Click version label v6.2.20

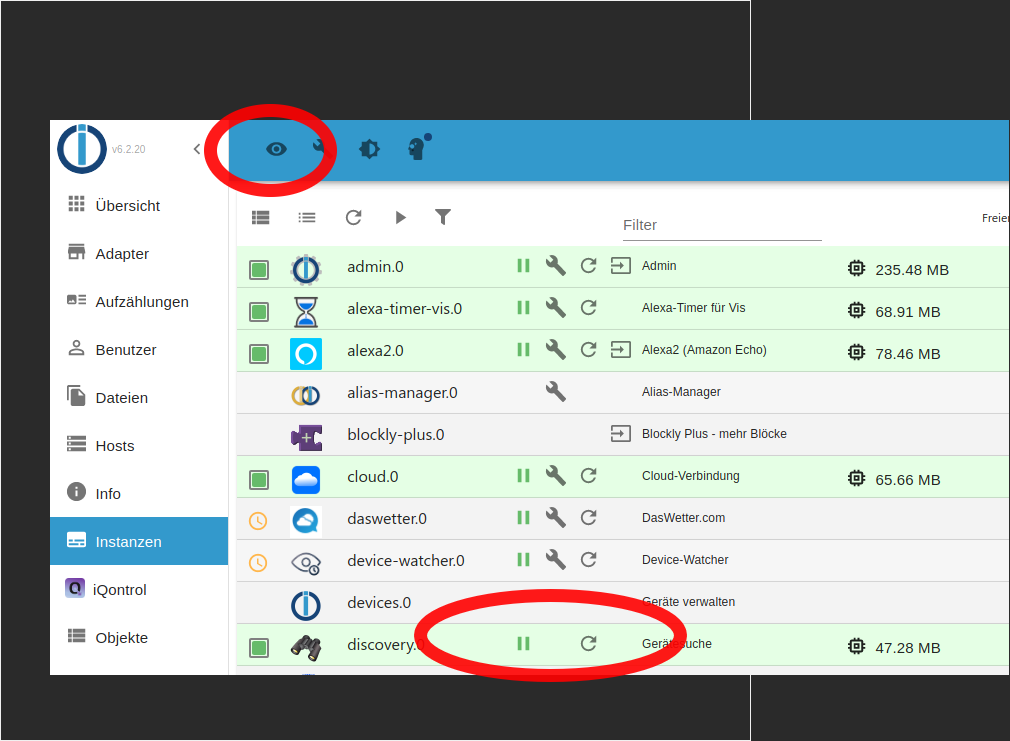click(x=129, y=149)
